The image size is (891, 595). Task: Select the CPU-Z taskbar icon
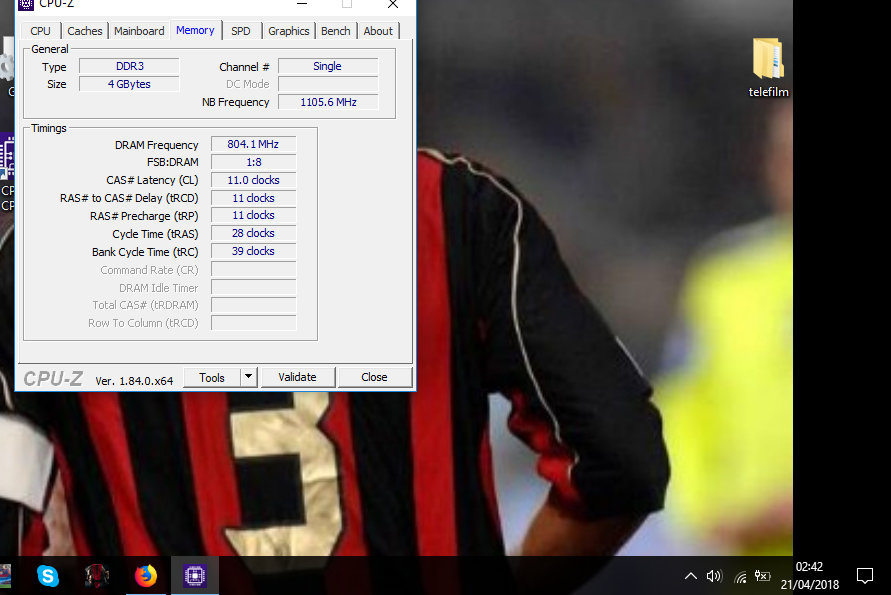coord(195,576)
